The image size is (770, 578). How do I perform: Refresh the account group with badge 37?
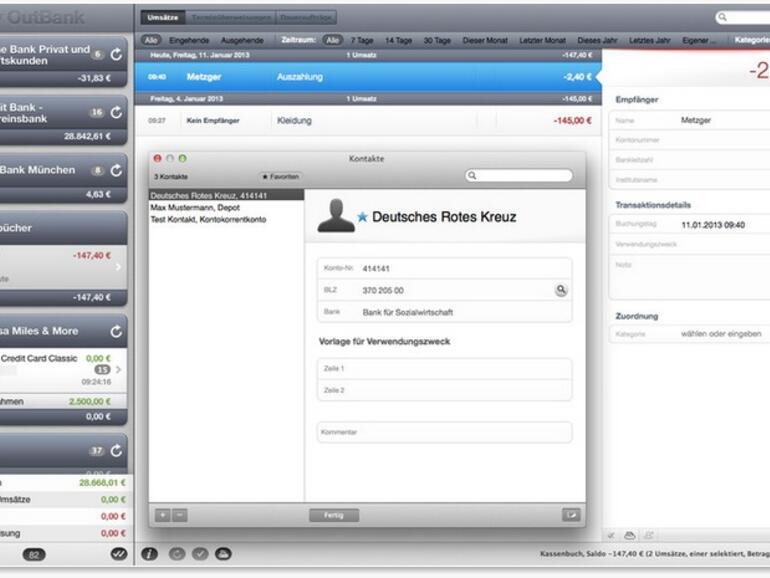click(116, 450)
